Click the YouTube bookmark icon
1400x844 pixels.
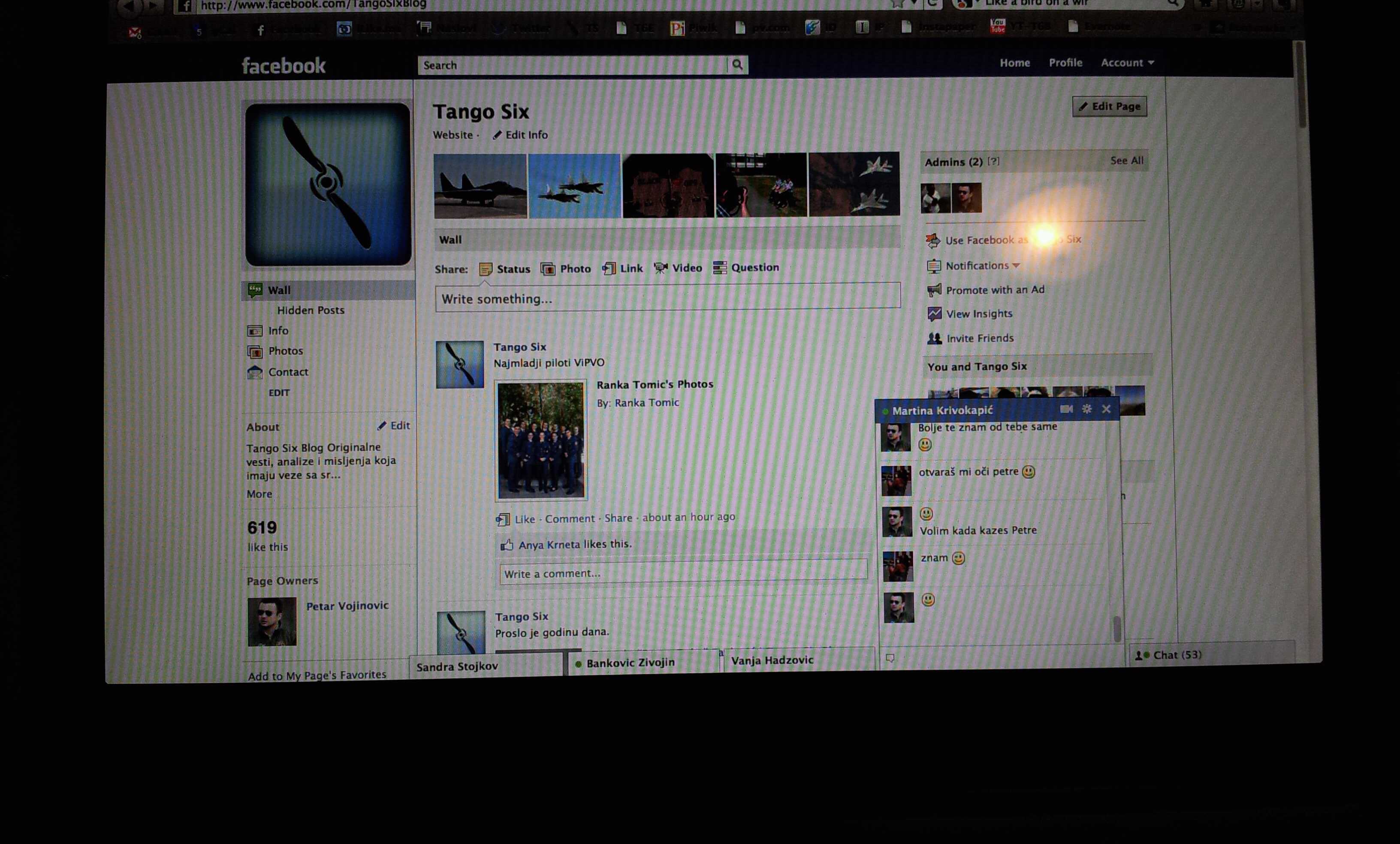point(997,26)
